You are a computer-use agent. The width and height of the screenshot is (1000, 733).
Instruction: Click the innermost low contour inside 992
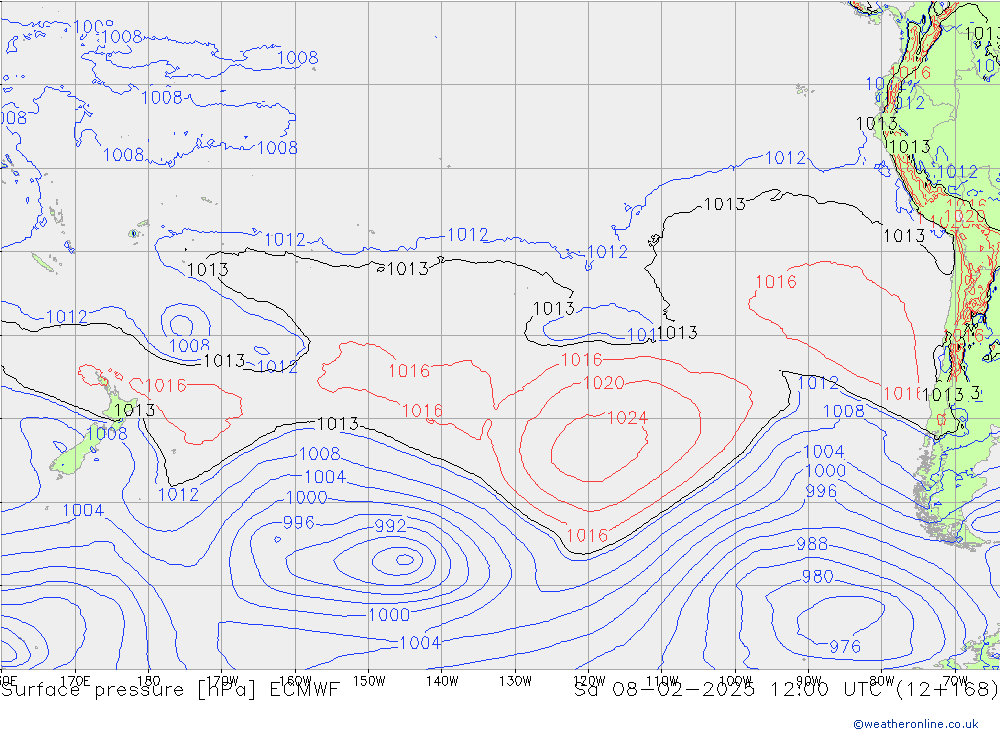click(x=405, y=560)
